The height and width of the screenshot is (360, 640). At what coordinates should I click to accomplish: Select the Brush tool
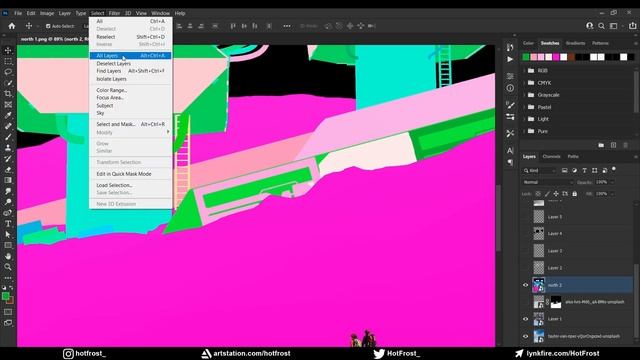tap(8, 137)
